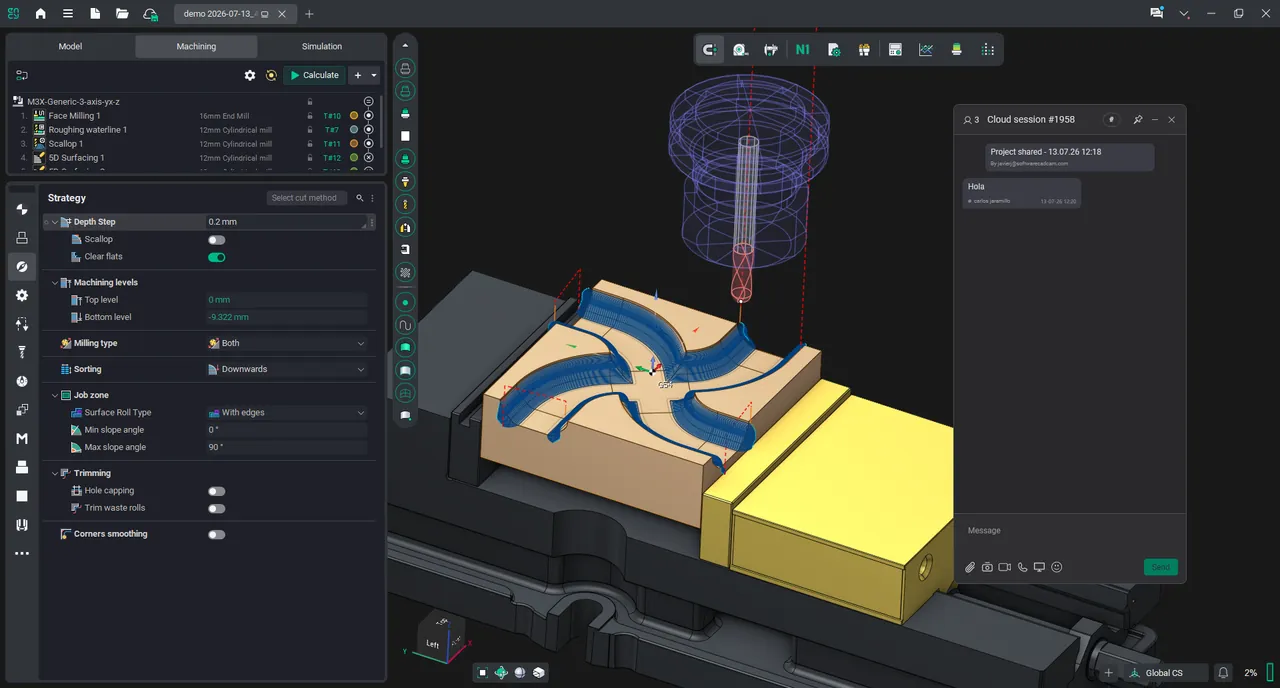The image size is (1280, 688).
Task: Toggle Face Milling 1 operation state circle
Action: 368,116
